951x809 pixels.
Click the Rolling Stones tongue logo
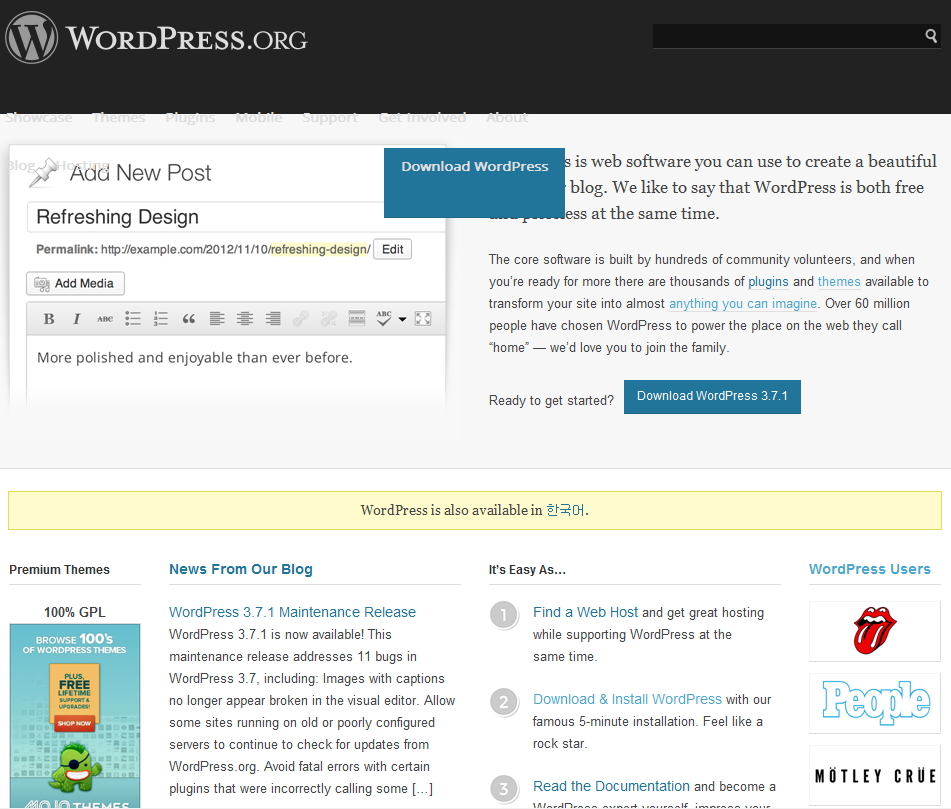point(875,631)
